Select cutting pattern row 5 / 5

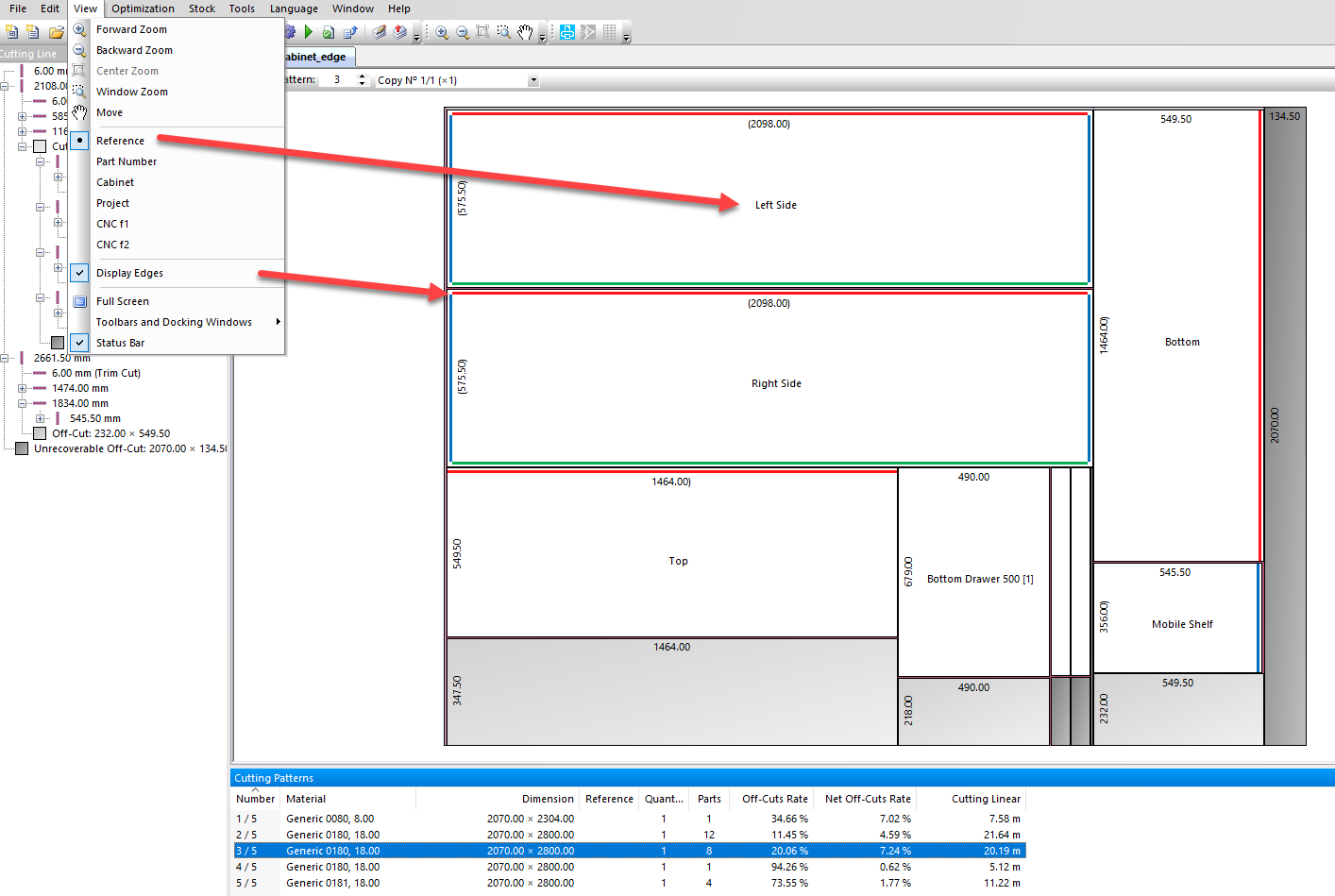click(629, 883)
